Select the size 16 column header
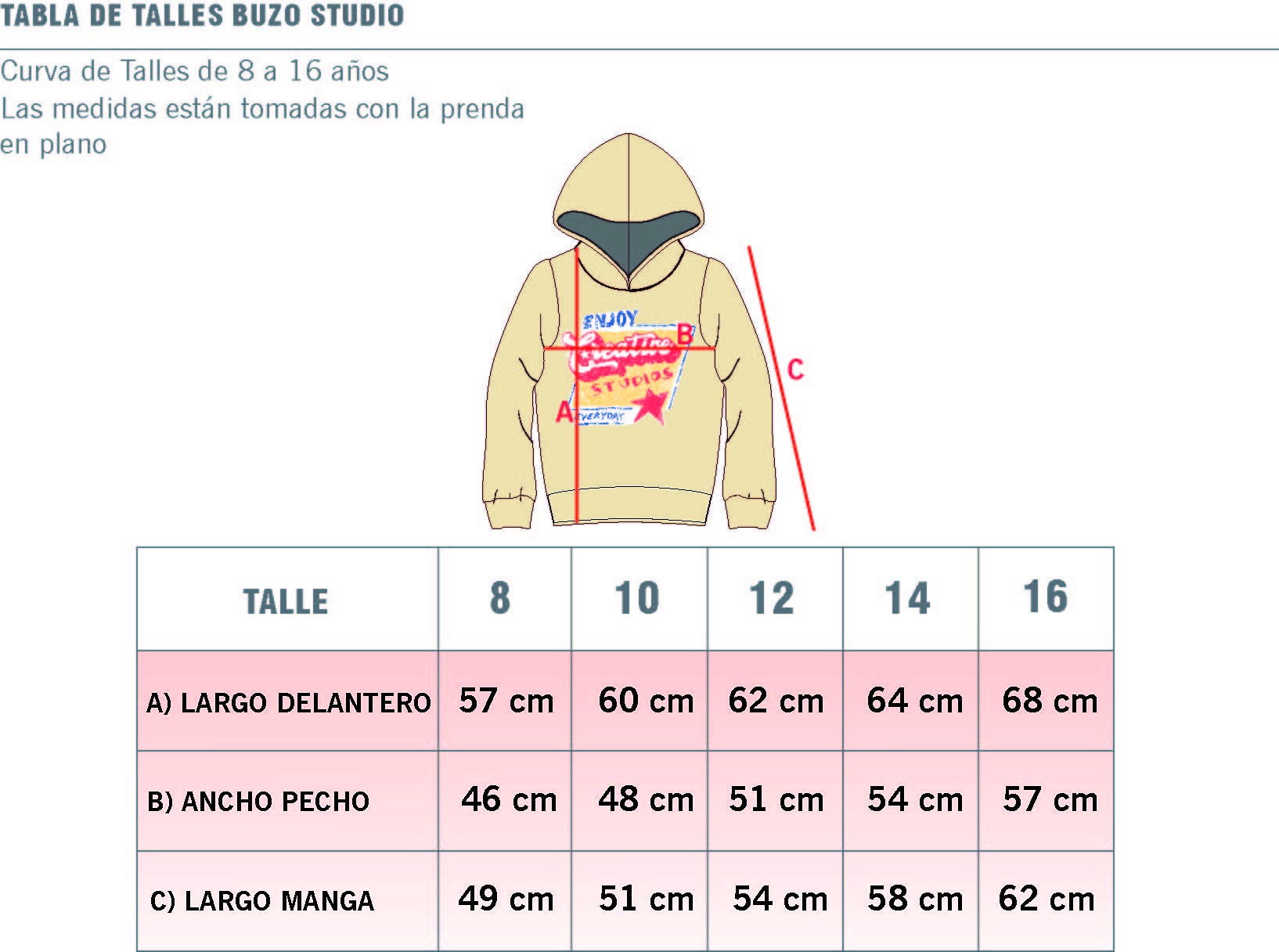Screen dimensions: 1279x952 click(1046, 600)
